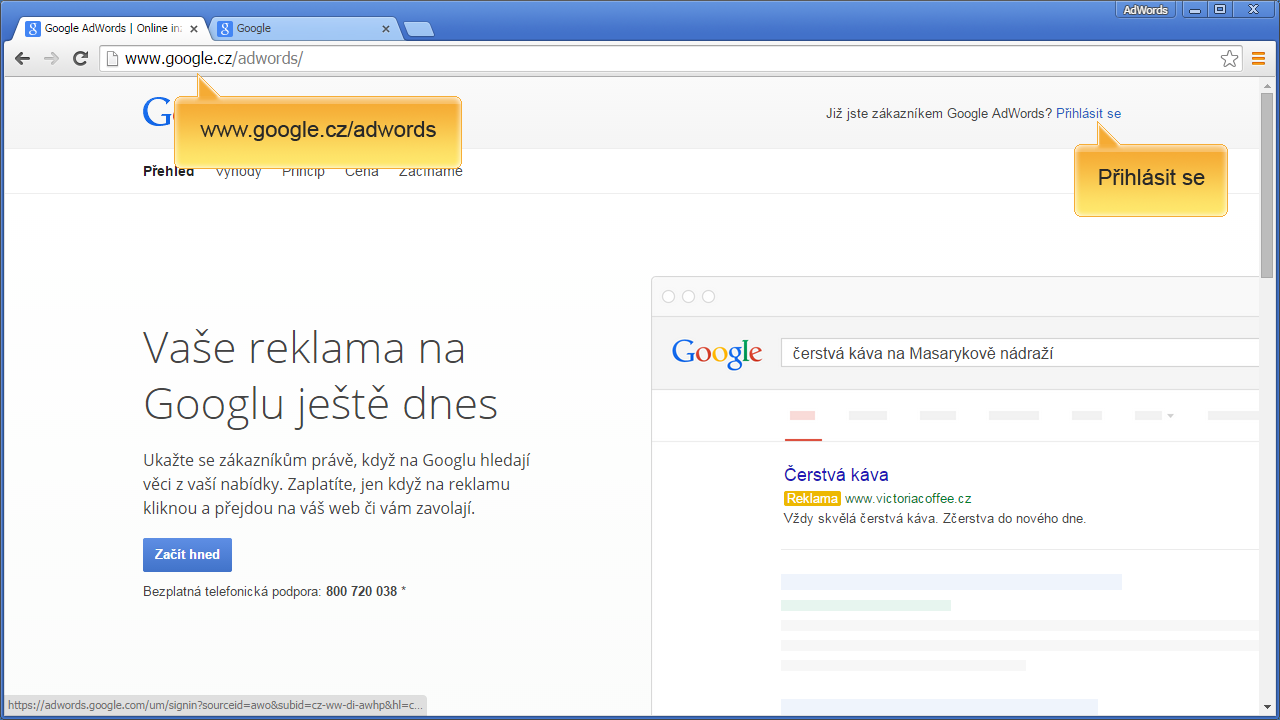This screenshot has height=720, width=1280.
Task: Close the second Google tab
Action: pyautogui.click(x=386, y=29)
